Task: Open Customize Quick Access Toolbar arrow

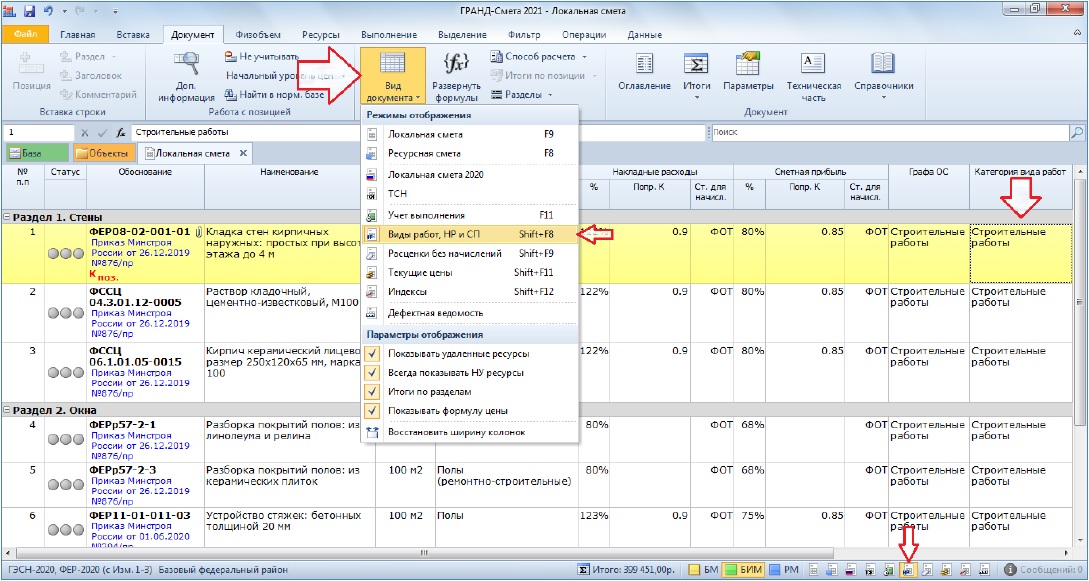Action: coord(114,11)
